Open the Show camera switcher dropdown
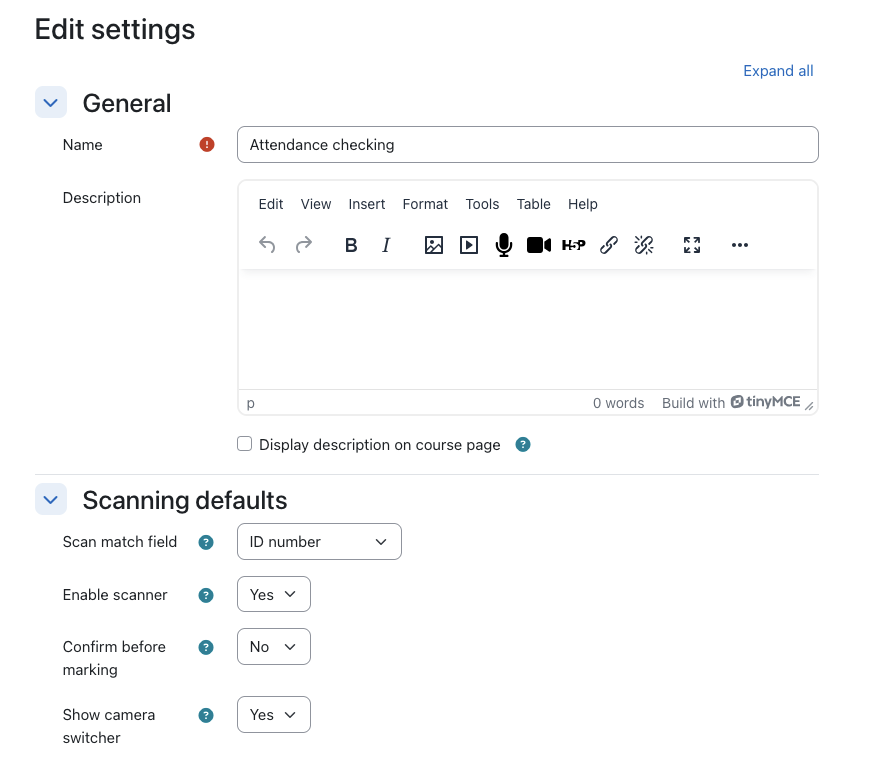Viewport: 896px width, 761px height. pos(274,715)
